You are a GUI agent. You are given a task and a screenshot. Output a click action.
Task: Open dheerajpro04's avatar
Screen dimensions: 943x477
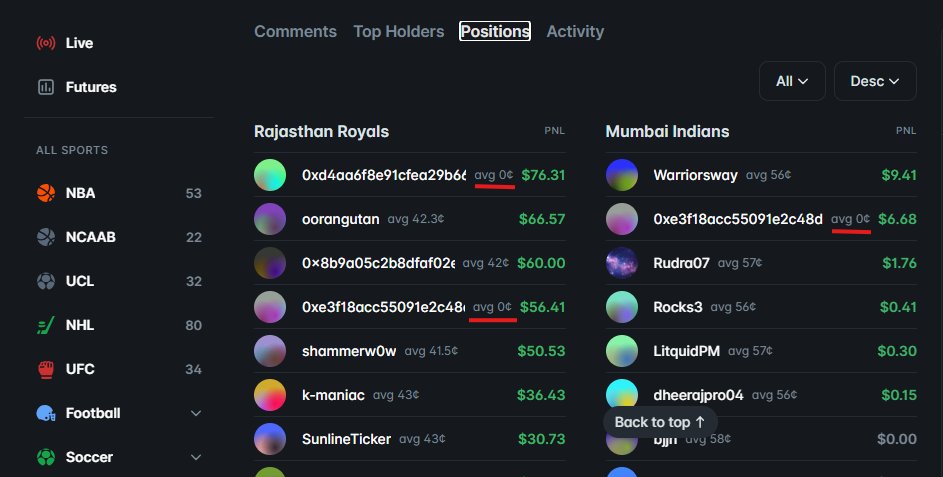[x=622, y=393]
